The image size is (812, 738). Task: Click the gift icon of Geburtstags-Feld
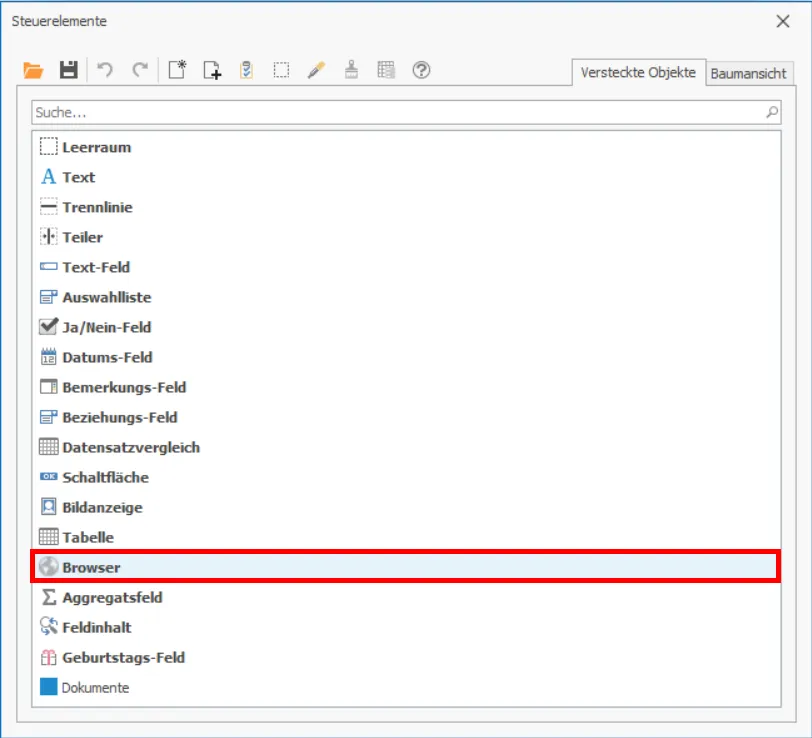click(49, 657)
